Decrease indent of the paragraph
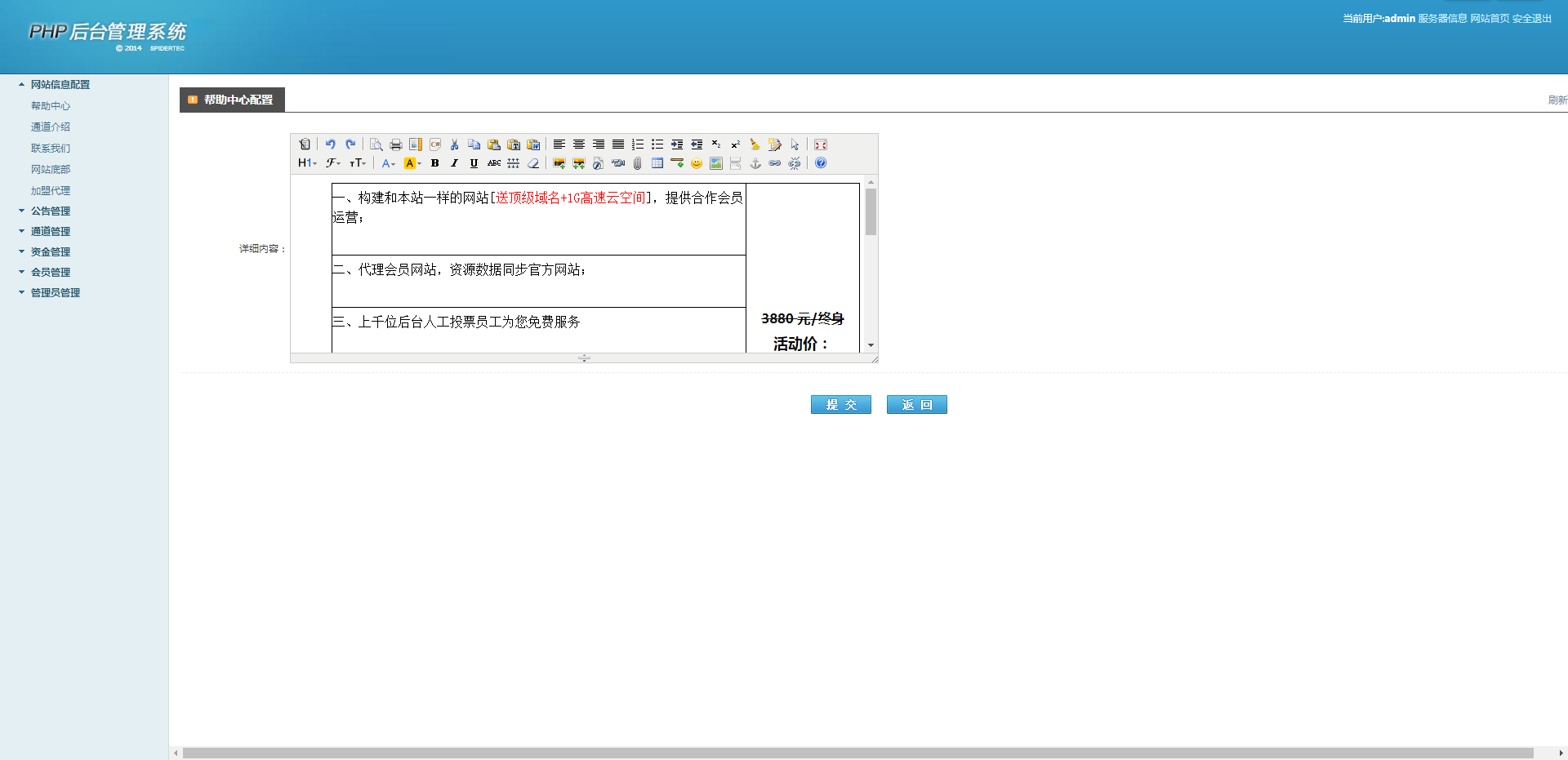This screenshot has height=760, width=1568. click(697, 144)
